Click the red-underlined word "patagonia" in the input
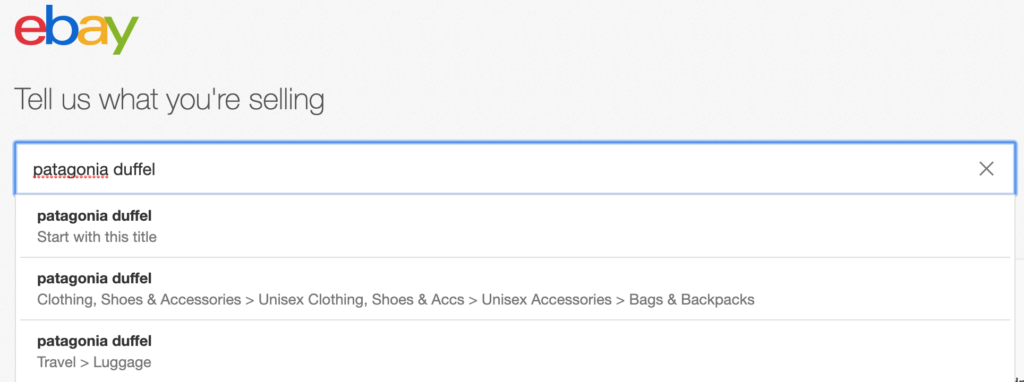This screenshot has height=382, width=1024. pos(71,170)
